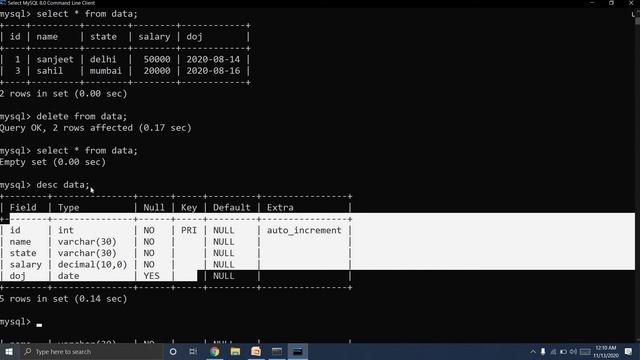Click the MySQL window title bar icon

[x=3, y=3]
